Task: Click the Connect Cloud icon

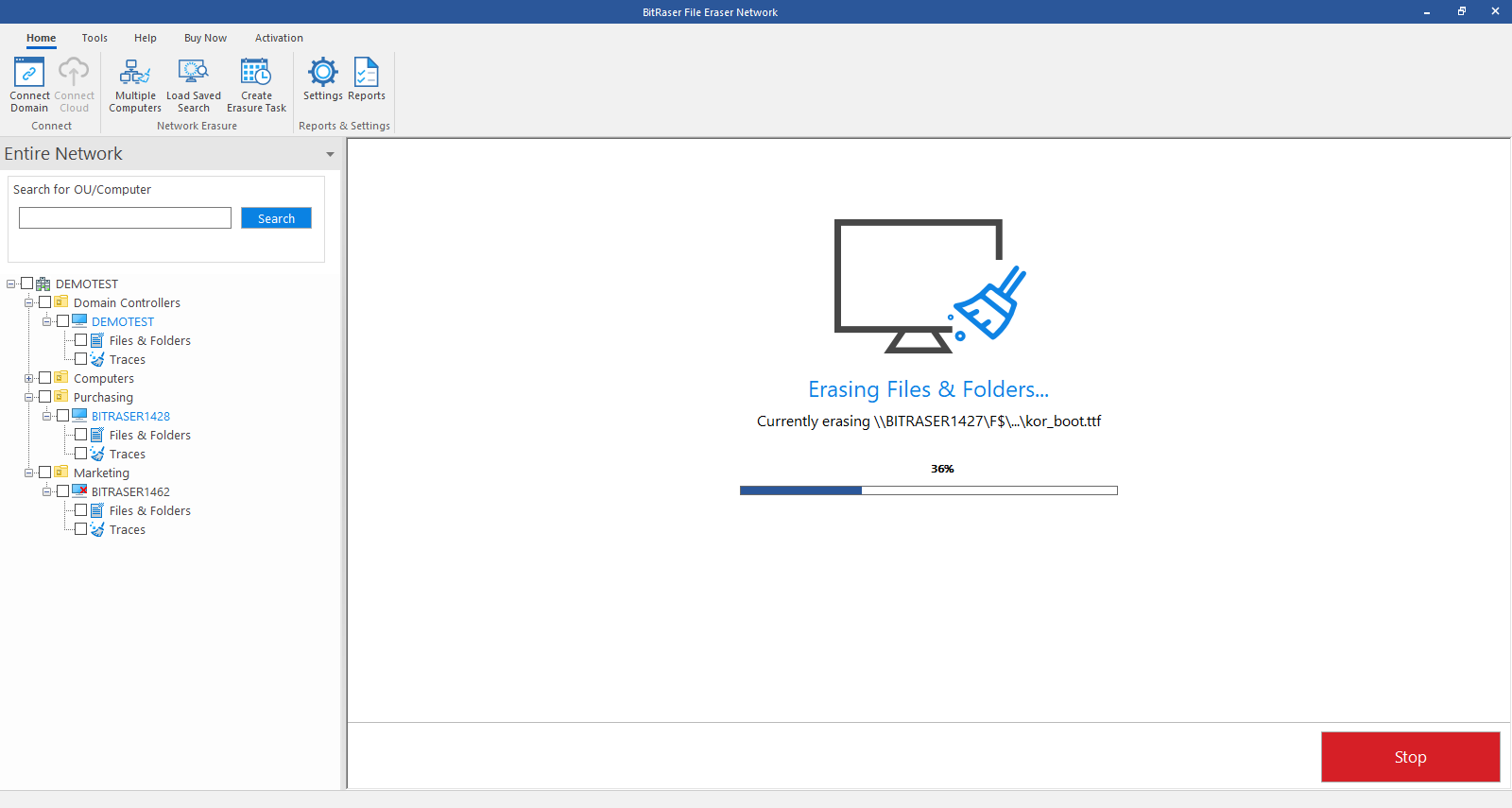Action: (74, 73)
